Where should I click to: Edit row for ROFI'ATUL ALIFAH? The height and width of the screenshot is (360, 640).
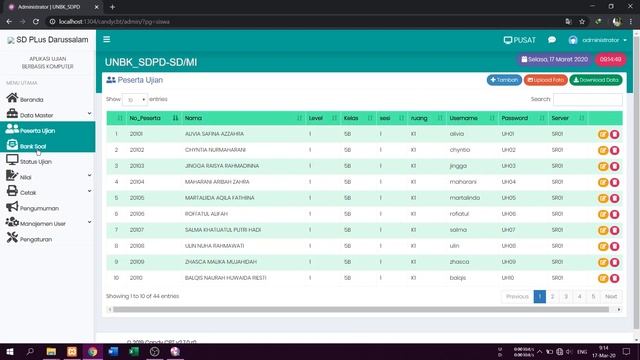(x=603, y=214)
